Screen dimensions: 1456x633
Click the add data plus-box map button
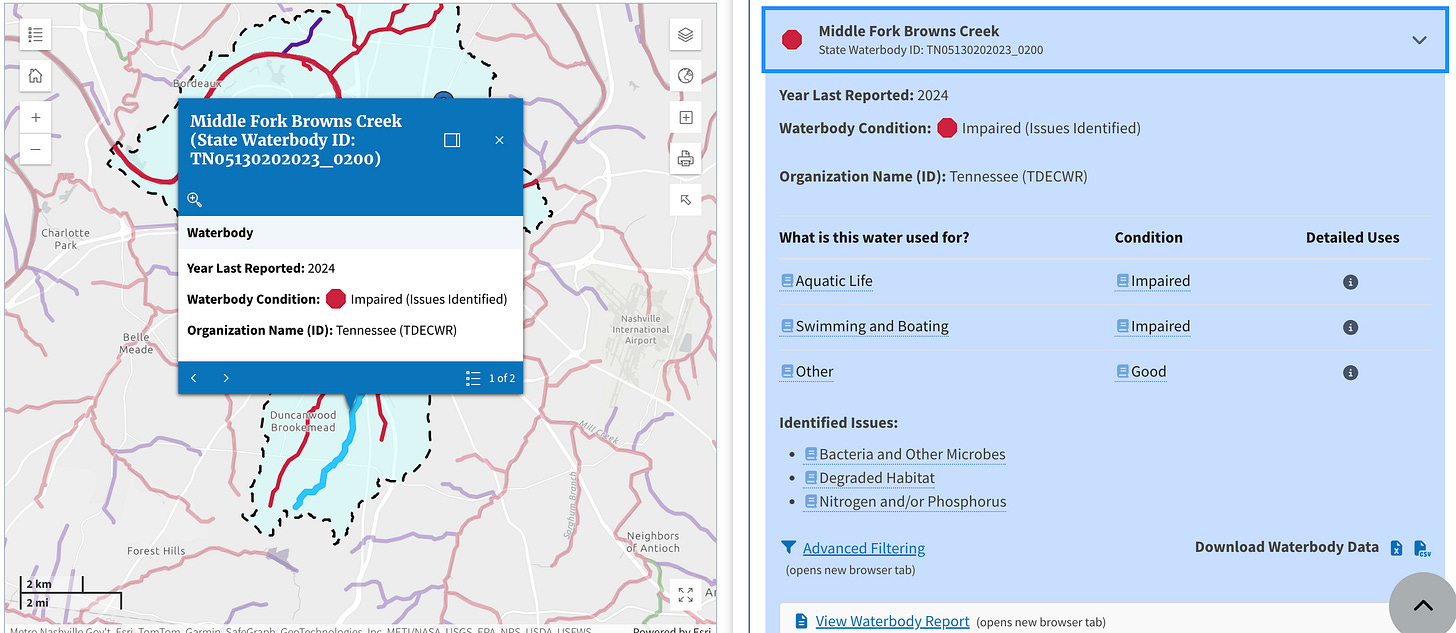685,117
